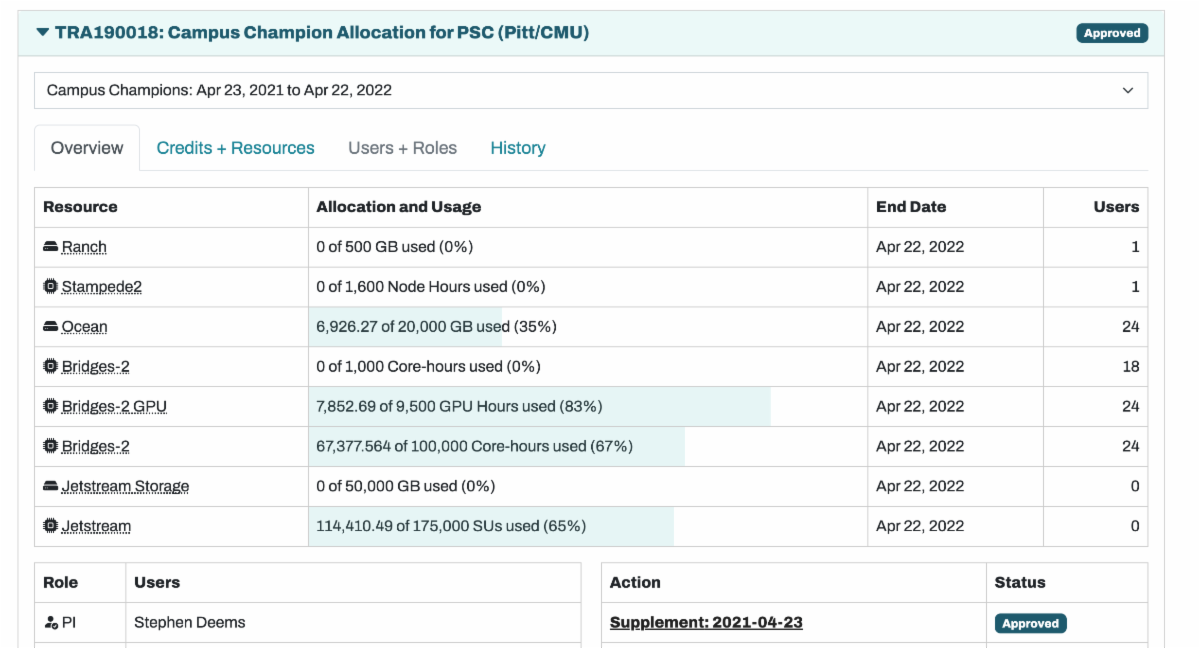Click the Approved status badge for Supplement
This screenshot has height=648, width=1200.
click(x=1030, y=623)
